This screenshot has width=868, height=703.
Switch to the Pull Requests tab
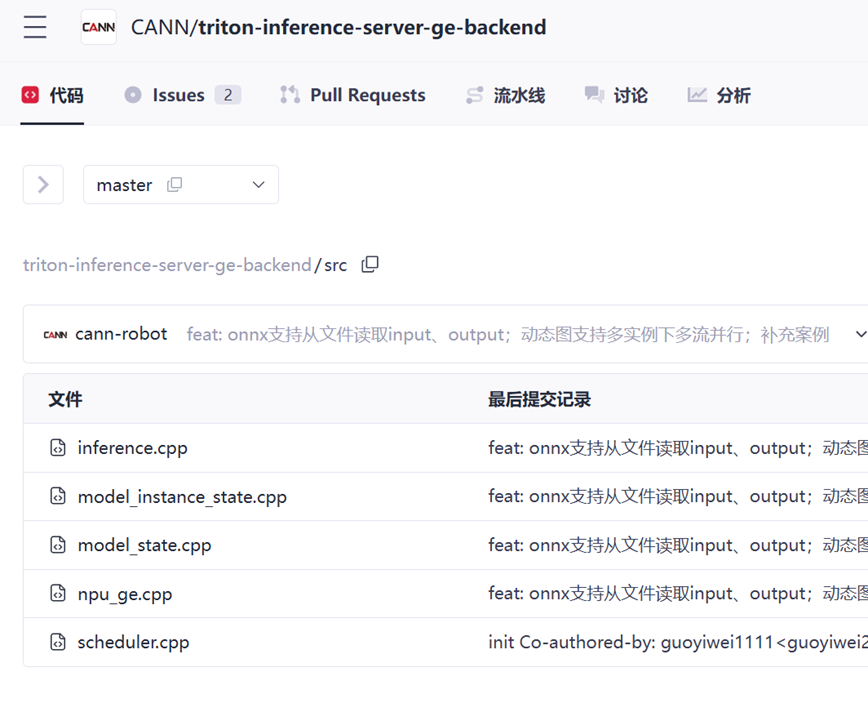(x=352, y=95)
